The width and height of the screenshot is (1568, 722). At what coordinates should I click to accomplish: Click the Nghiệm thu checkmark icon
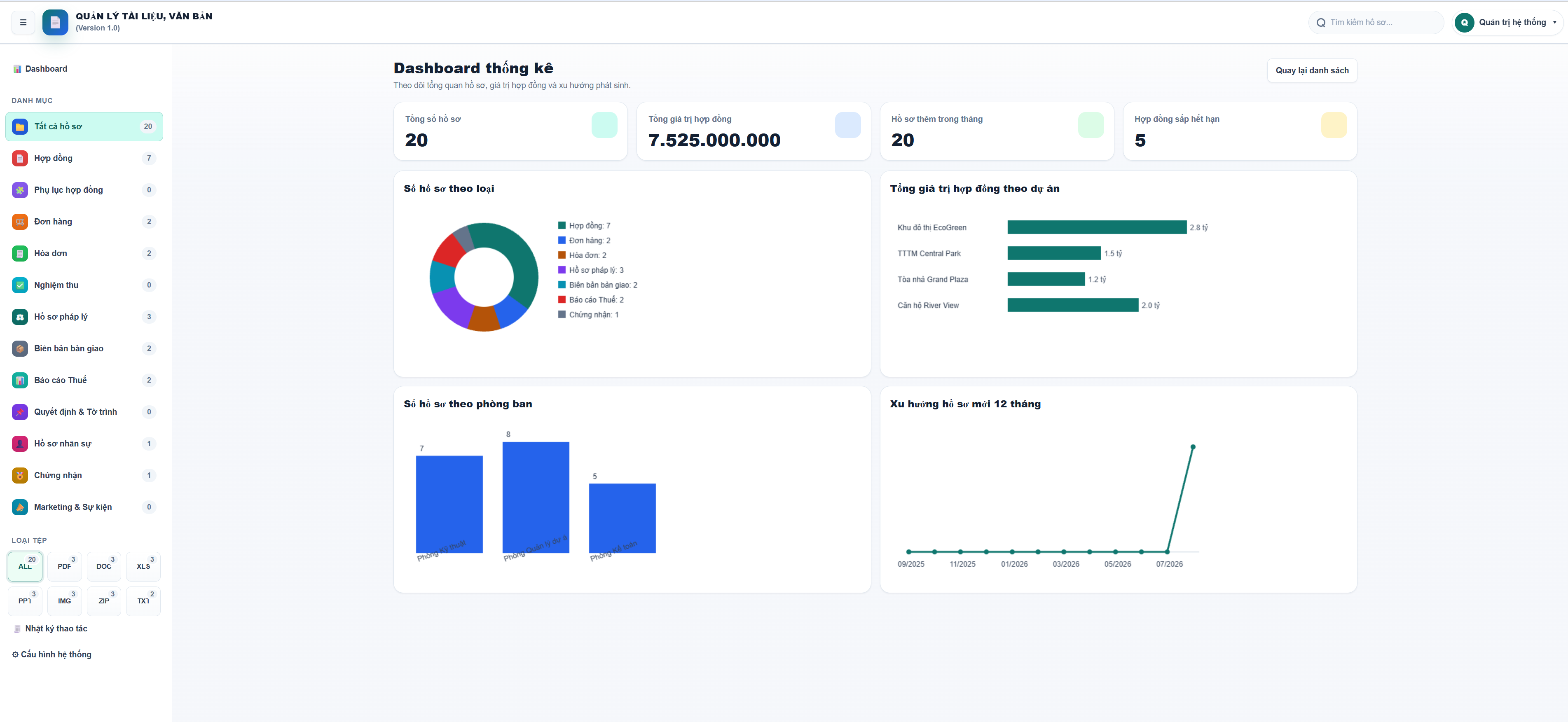[x=20, y=285]
